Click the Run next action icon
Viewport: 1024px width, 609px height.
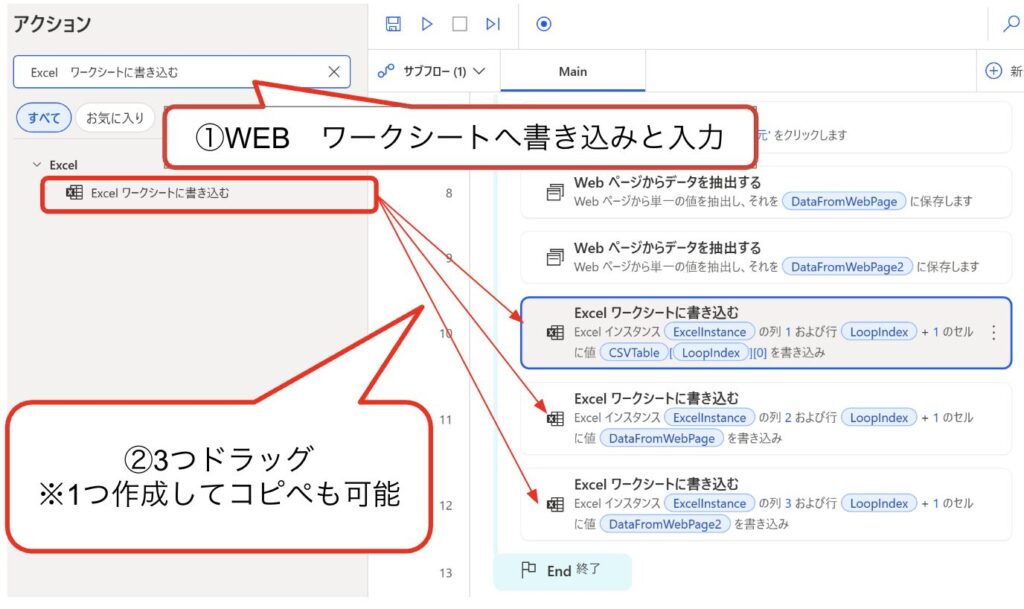492,24
